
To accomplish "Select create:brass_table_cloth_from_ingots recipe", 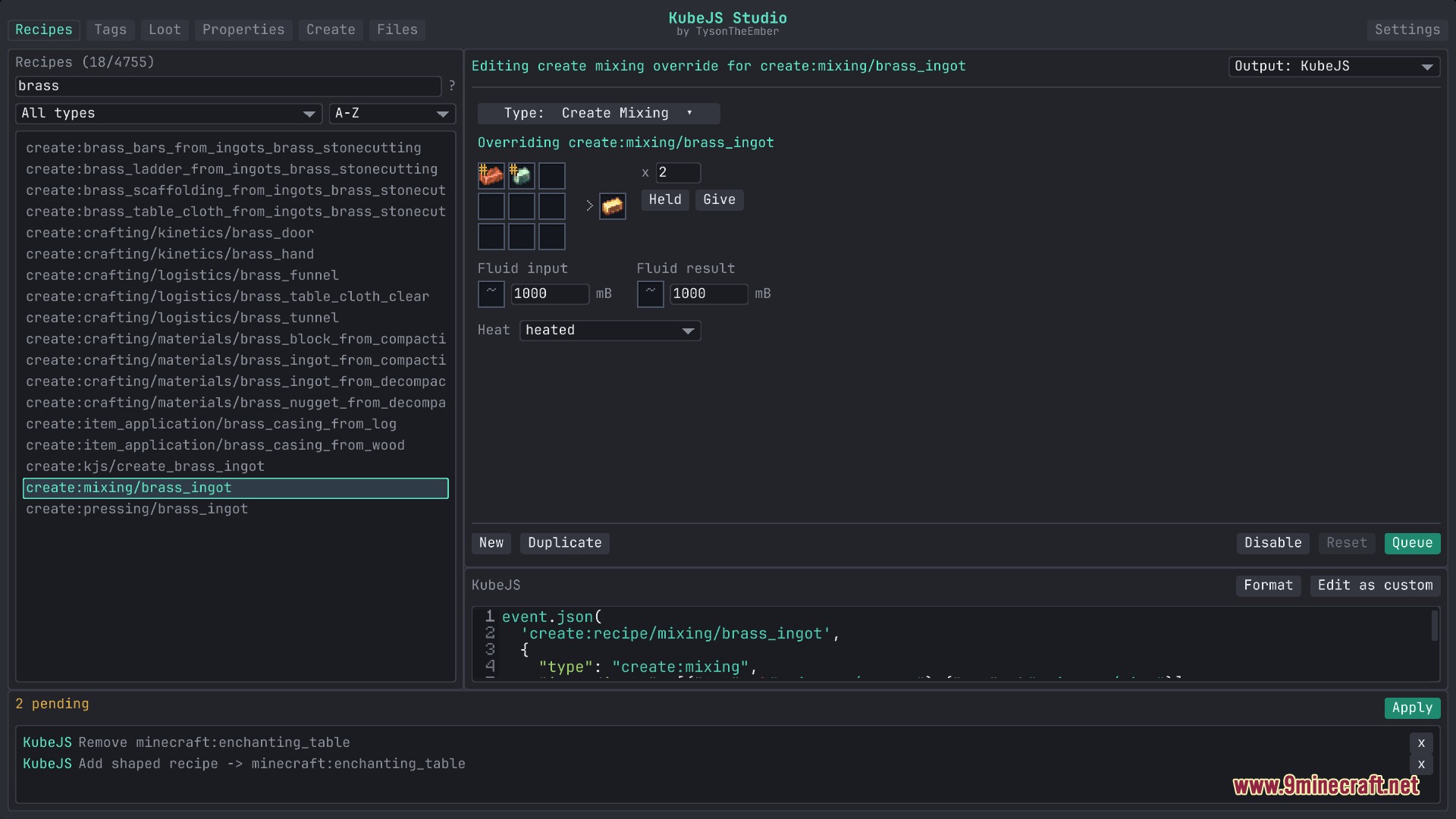I will [x=236, y=212].
